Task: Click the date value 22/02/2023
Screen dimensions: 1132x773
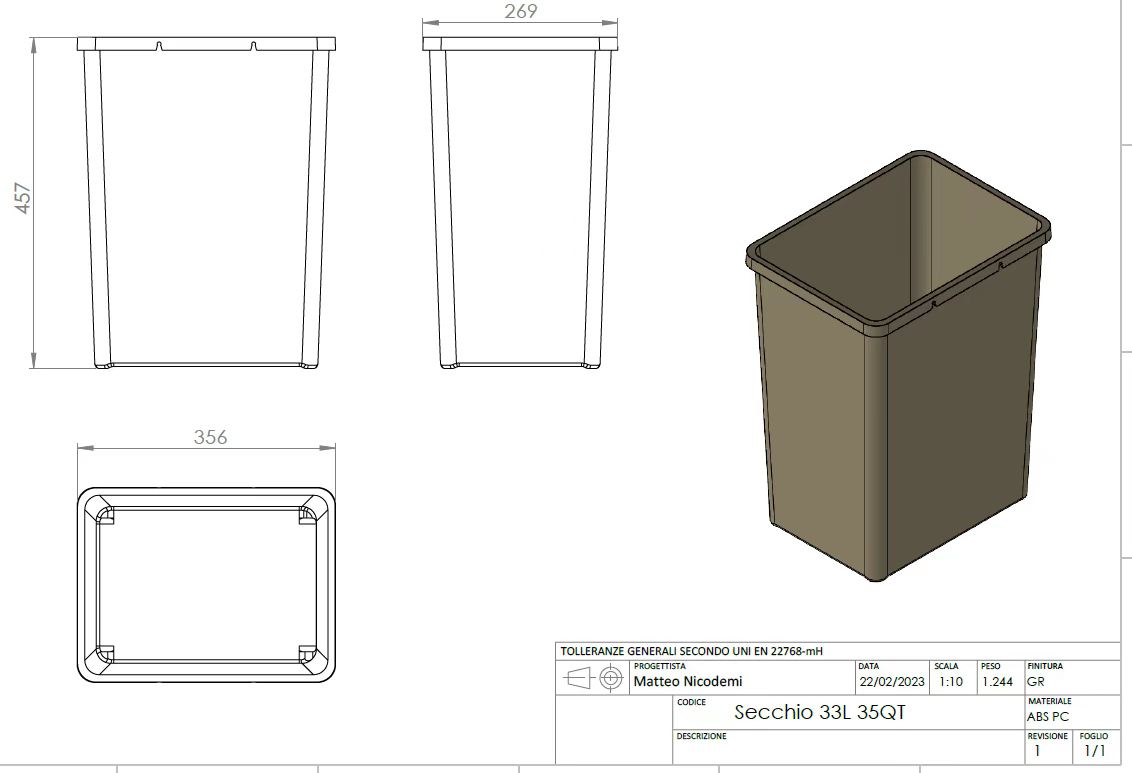Action: pos(892,682)
